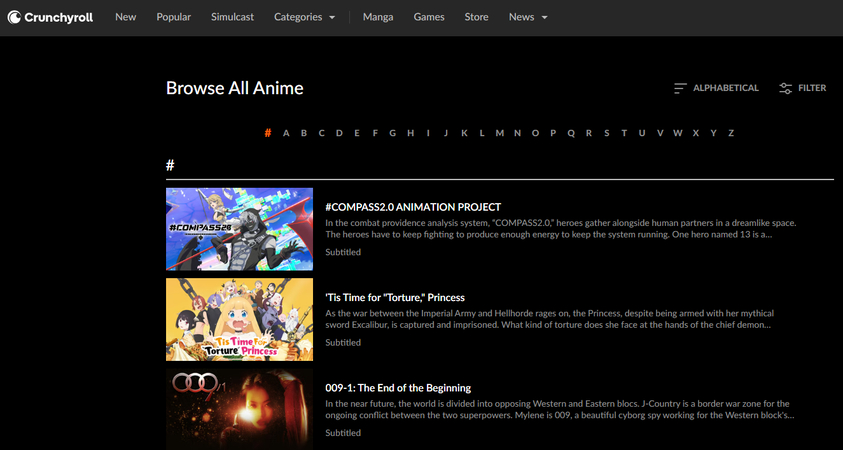This screenshot has height=450, width=843.
Task: Jump to letter B
Action: (x=304, y=133)
